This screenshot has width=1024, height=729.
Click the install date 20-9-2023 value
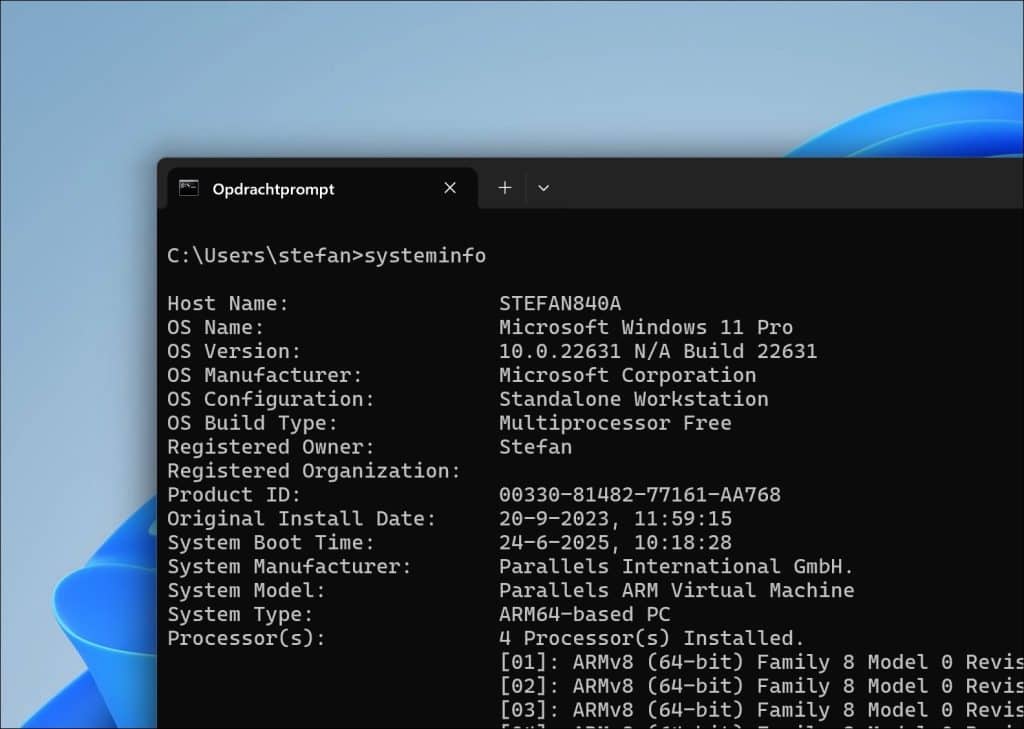click(615, 519)
